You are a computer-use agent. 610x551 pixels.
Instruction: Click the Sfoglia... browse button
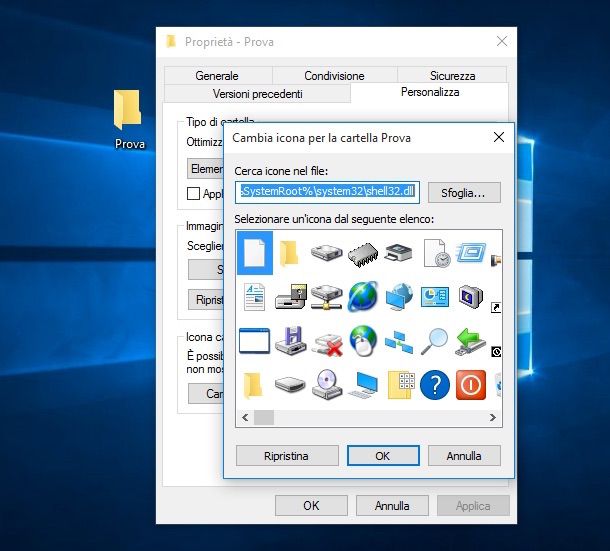(463, 192)
